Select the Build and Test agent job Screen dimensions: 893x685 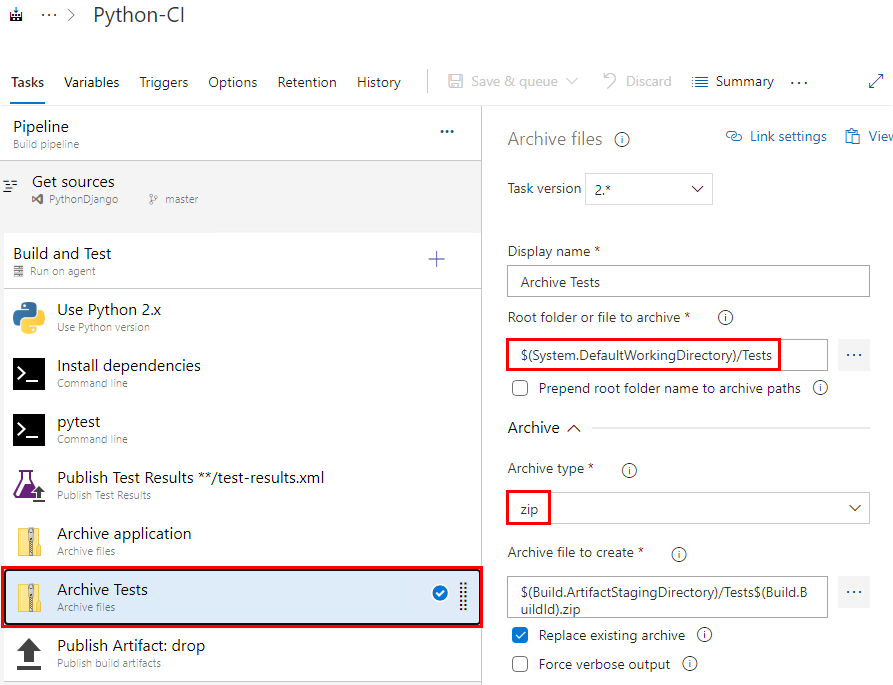242,261
